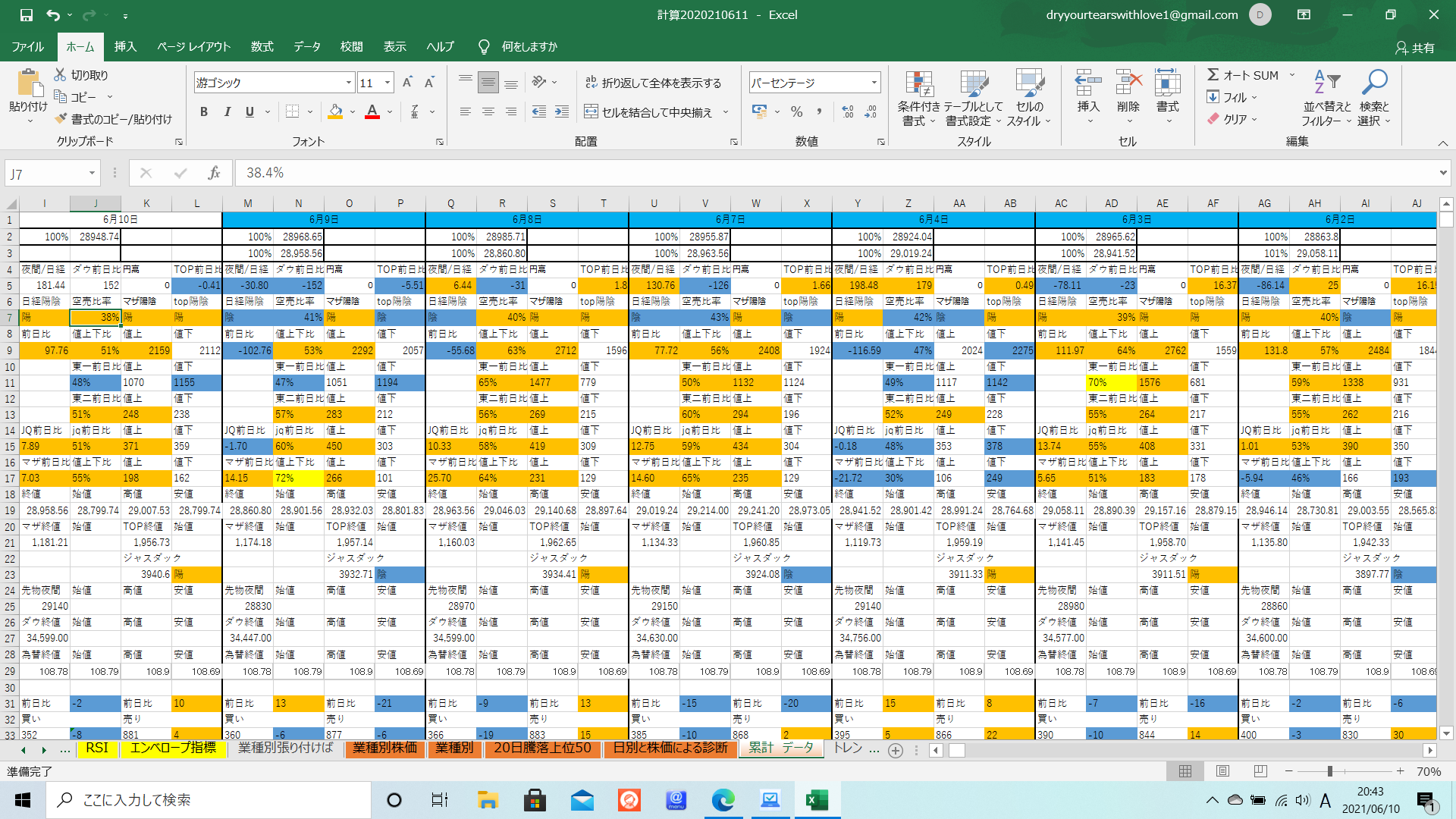Switch to the RSI sheet tab
This screenshot has width=1456, height=819.
(x=97, y=748)
